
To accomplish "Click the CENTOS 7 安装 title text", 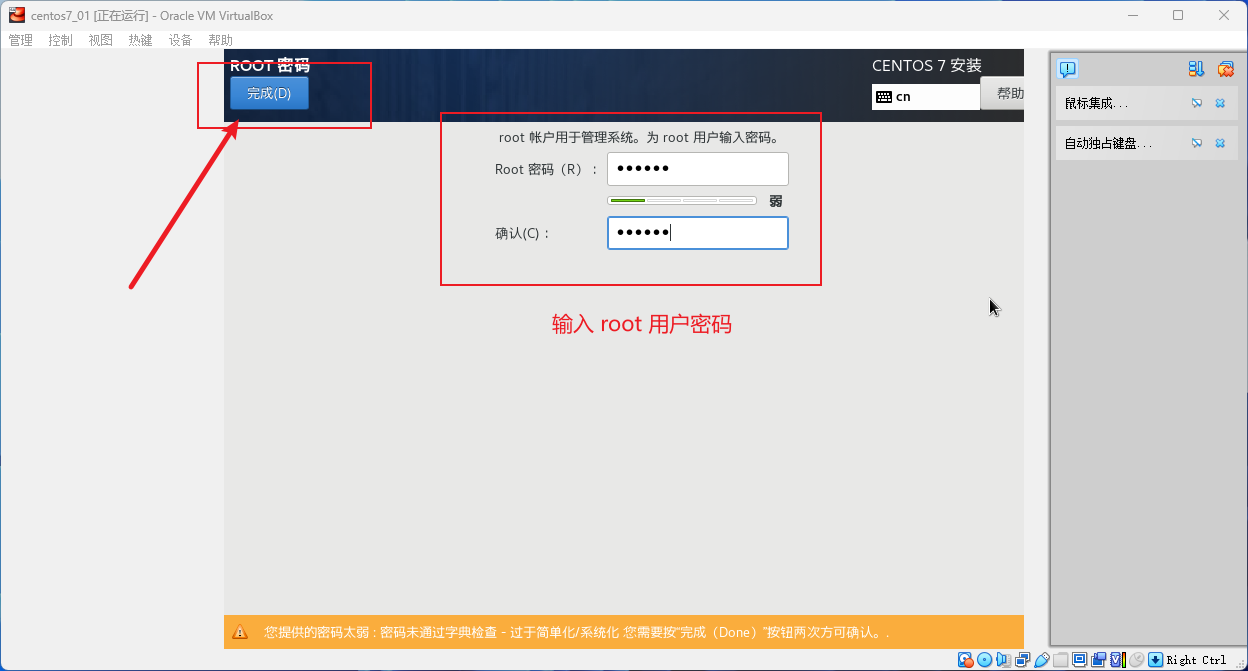I will point(927,66).
